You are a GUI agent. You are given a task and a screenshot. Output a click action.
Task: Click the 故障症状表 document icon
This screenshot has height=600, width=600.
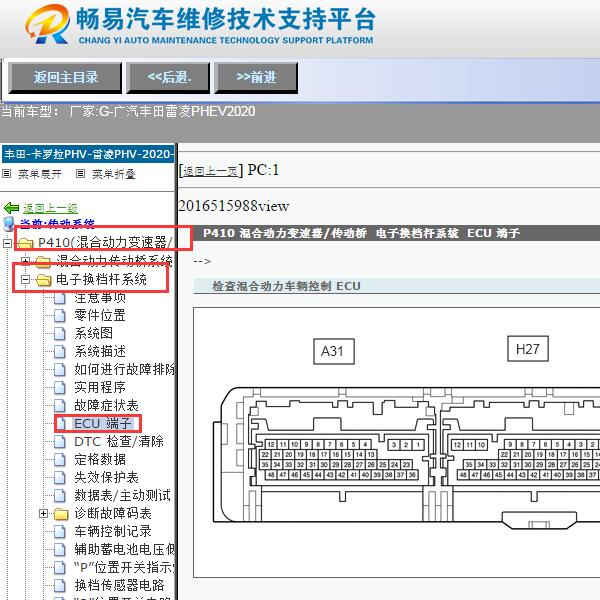(60, 405)
